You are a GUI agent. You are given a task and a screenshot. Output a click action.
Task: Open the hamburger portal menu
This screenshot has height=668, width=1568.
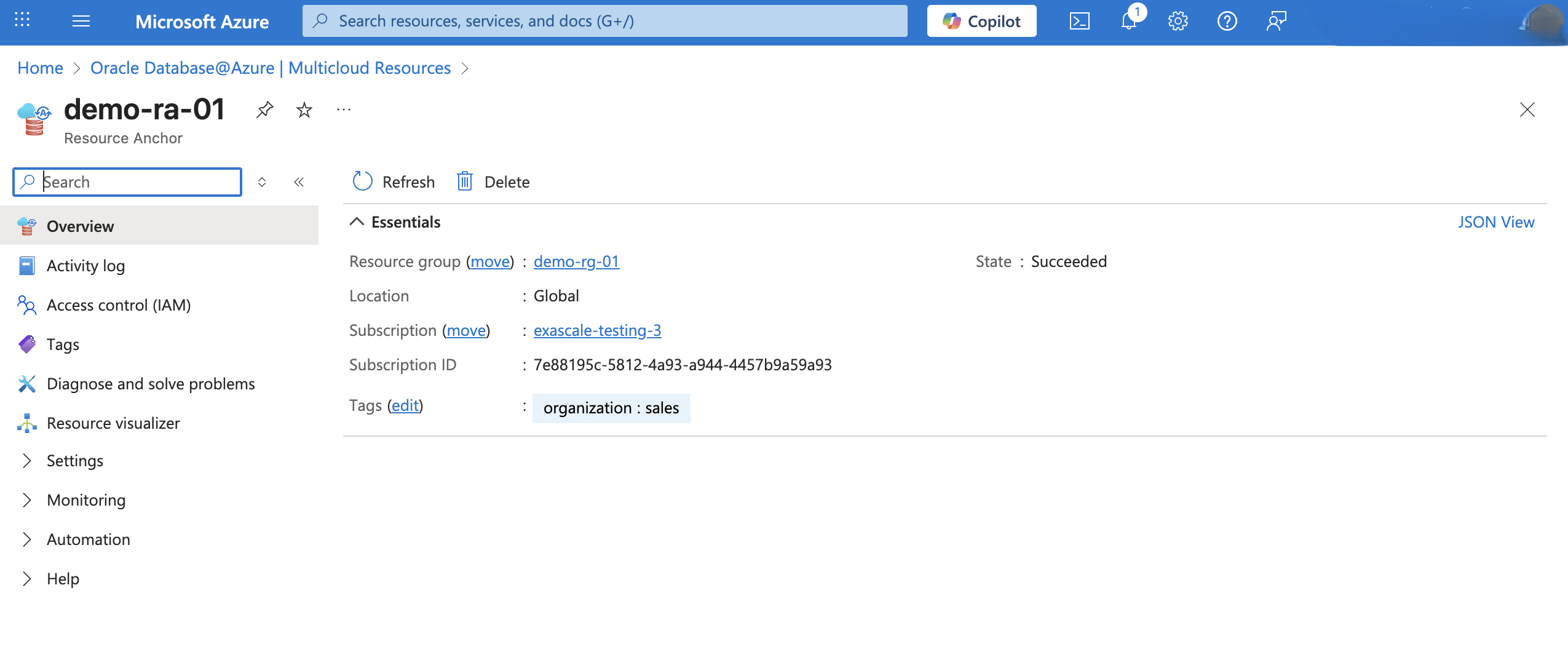[x=81, y=21]
